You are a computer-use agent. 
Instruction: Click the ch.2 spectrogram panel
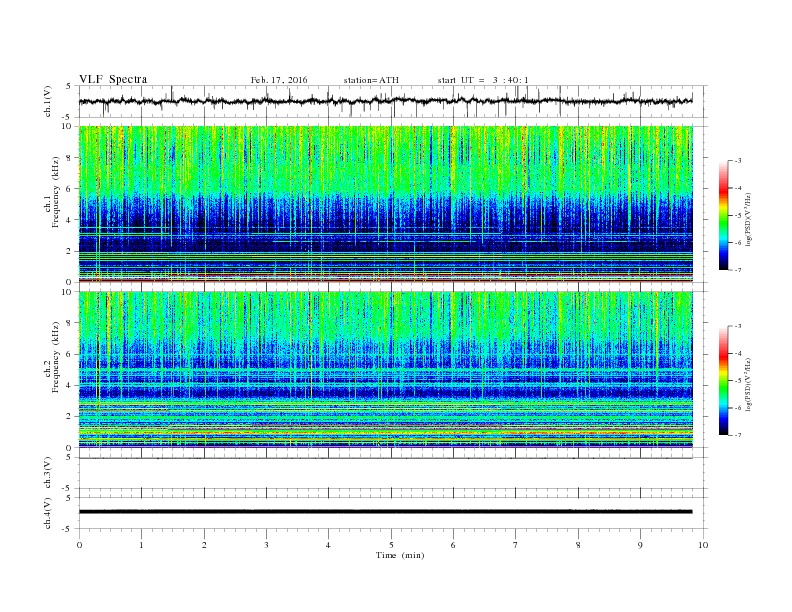tap(385, 369)
